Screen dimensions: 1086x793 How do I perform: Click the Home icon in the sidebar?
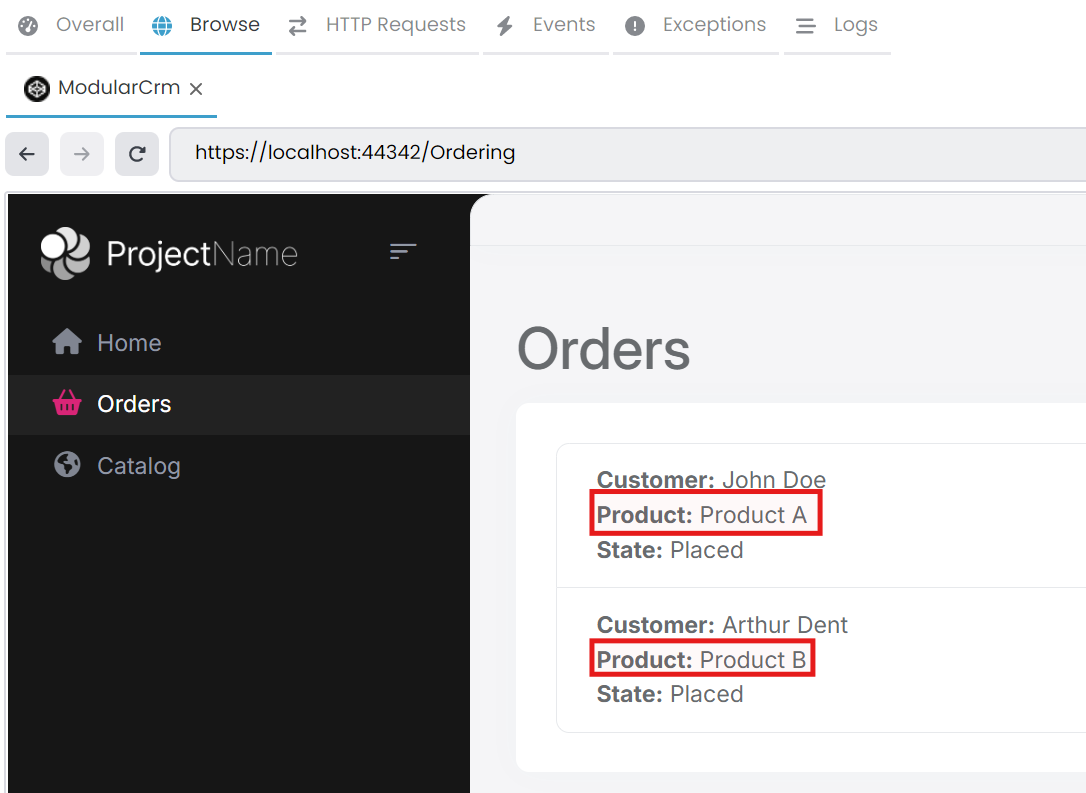[66, 341]
